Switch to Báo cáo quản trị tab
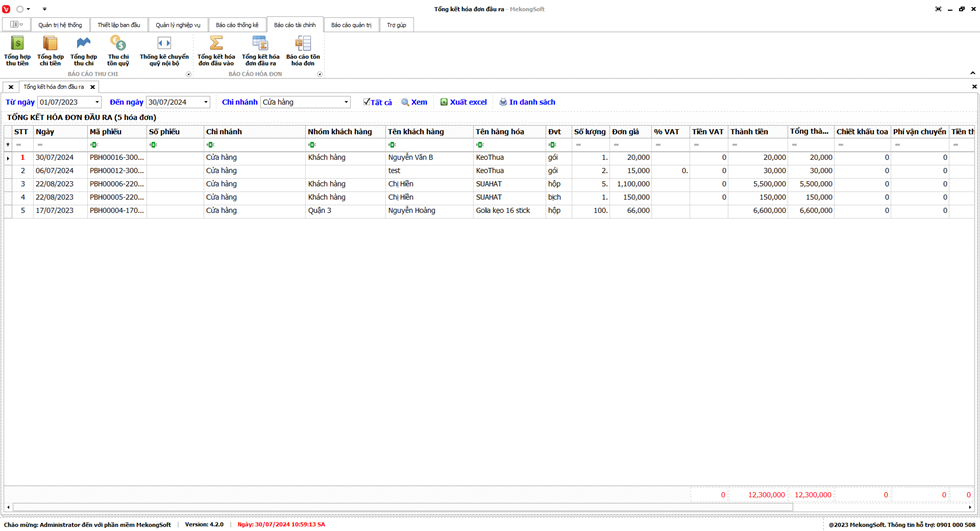This screenshot has height=531, width=980. pos(349,24)
